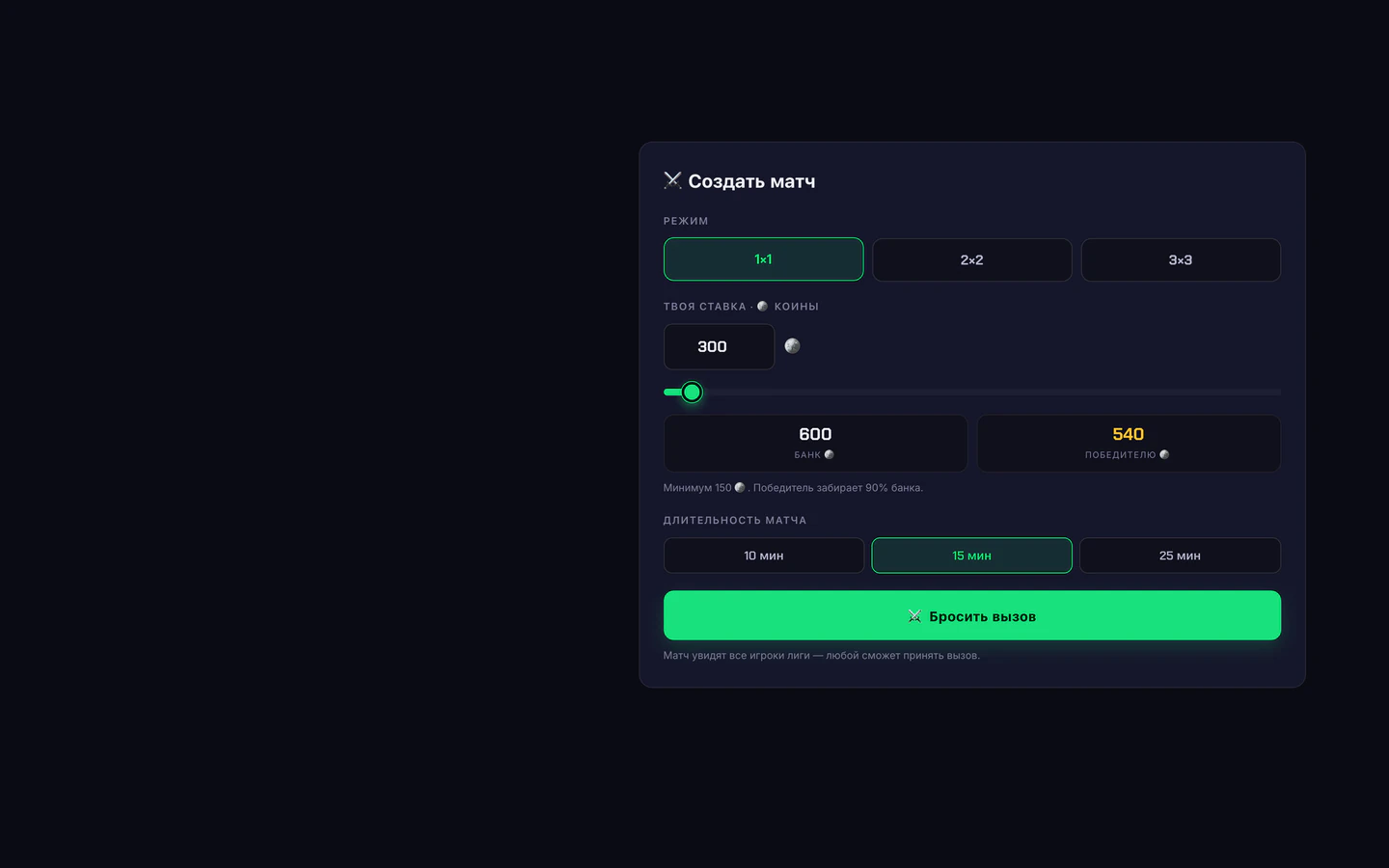Click the stake amount field showing 300
Screen dimensions: 1389x868
pyautogui.click(x=719, y=346)
